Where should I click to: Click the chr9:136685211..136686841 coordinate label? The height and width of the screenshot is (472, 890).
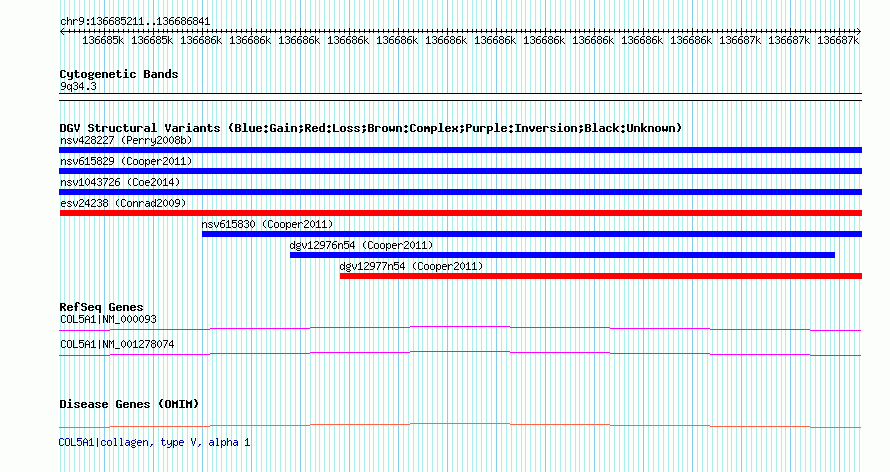135,22
